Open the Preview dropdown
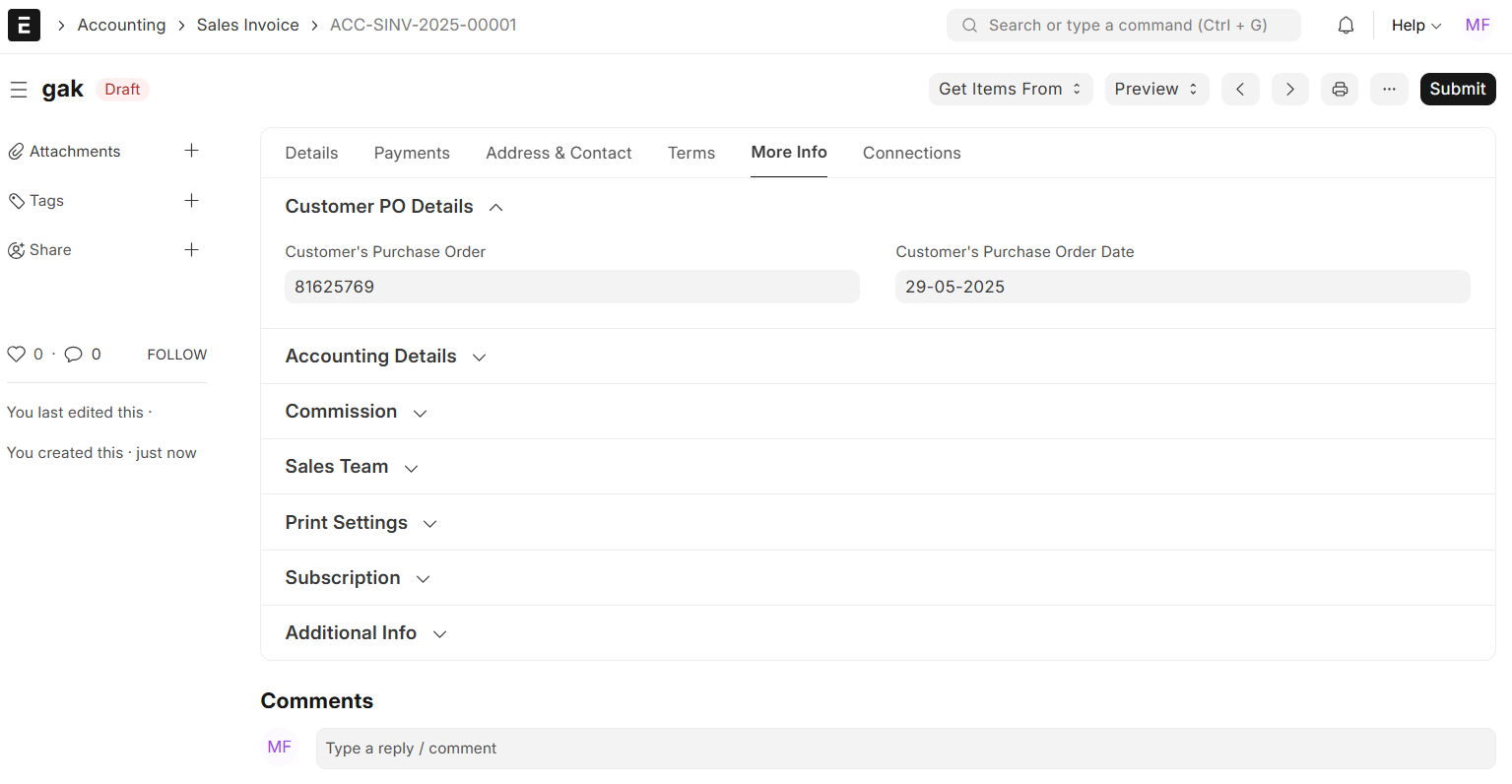 1155,89
